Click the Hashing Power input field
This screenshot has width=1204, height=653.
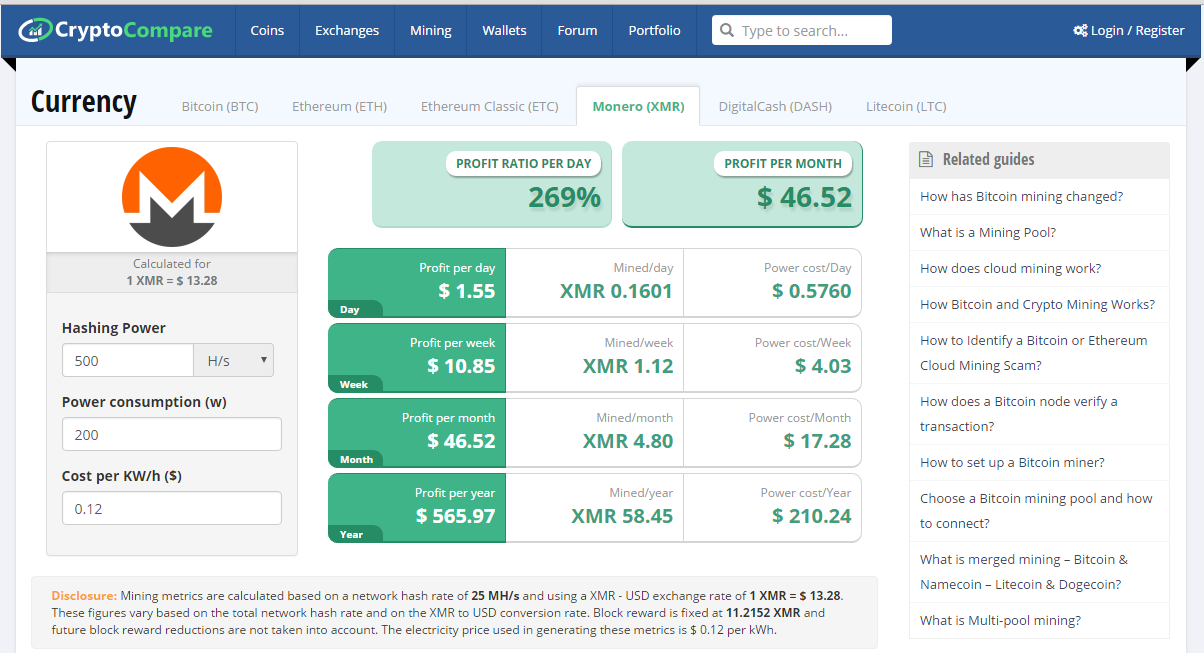point(128,360)
